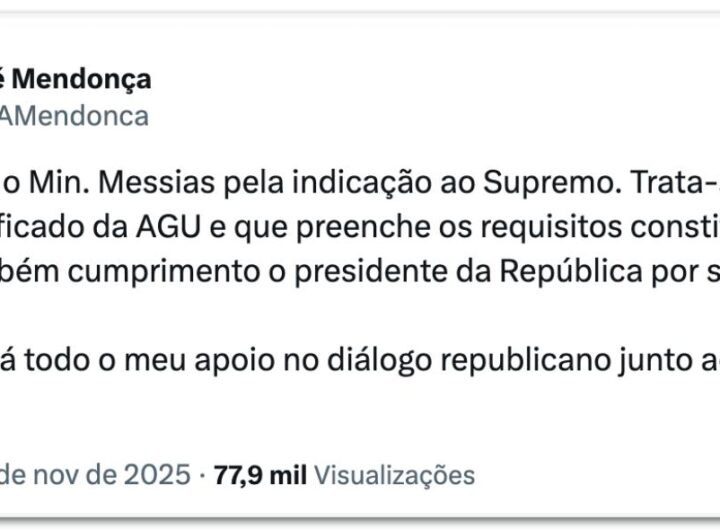Open the tweet date ending in nov de 2025

pyautogui.click(x=95, y=473)
